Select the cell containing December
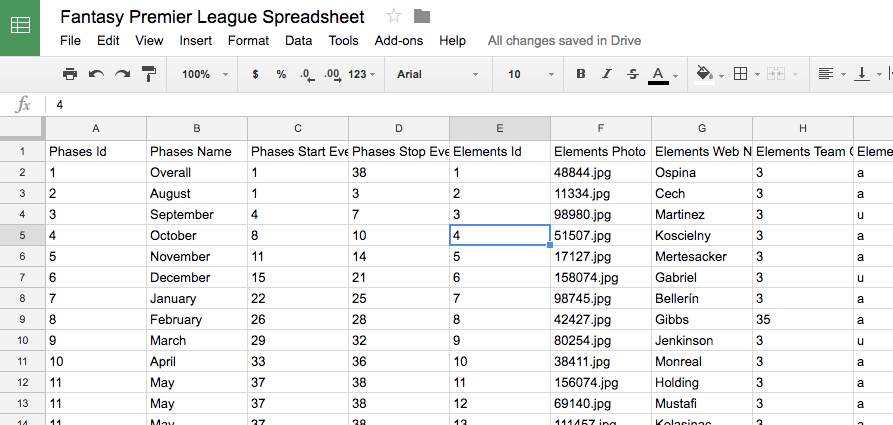Viewport: 893px width, 425px height. (x=197, y=277)
